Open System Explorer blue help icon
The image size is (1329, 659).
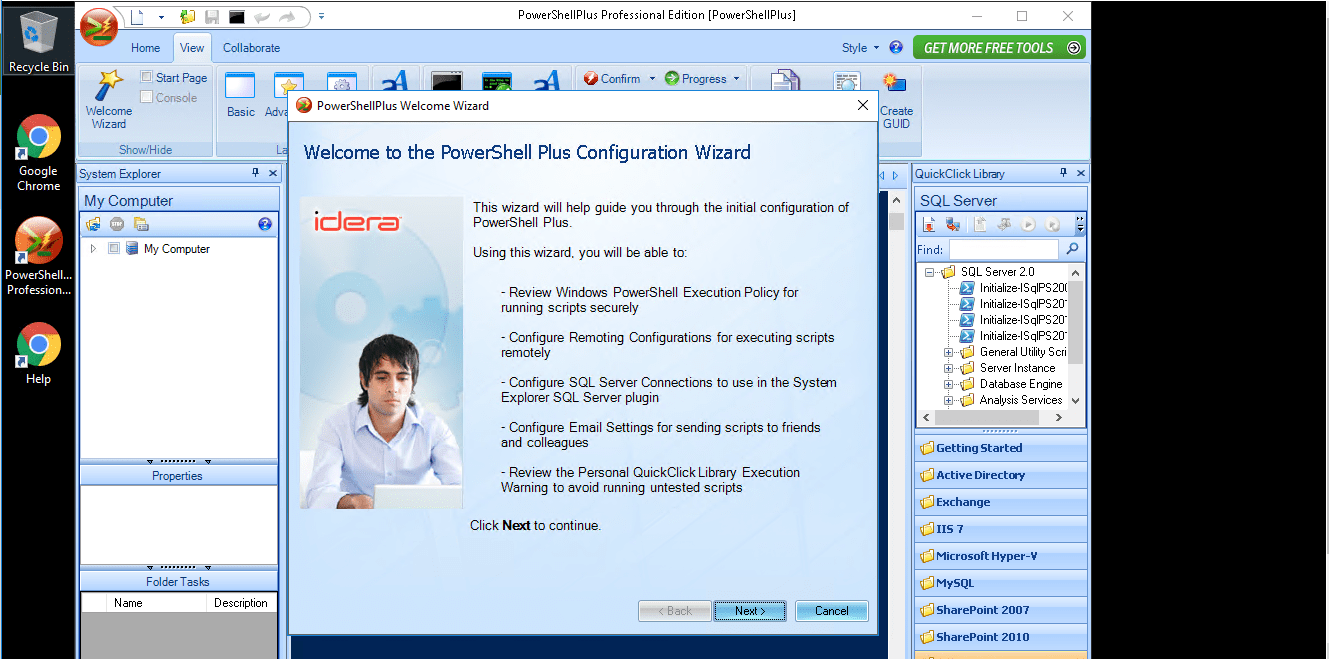(265, 224)
